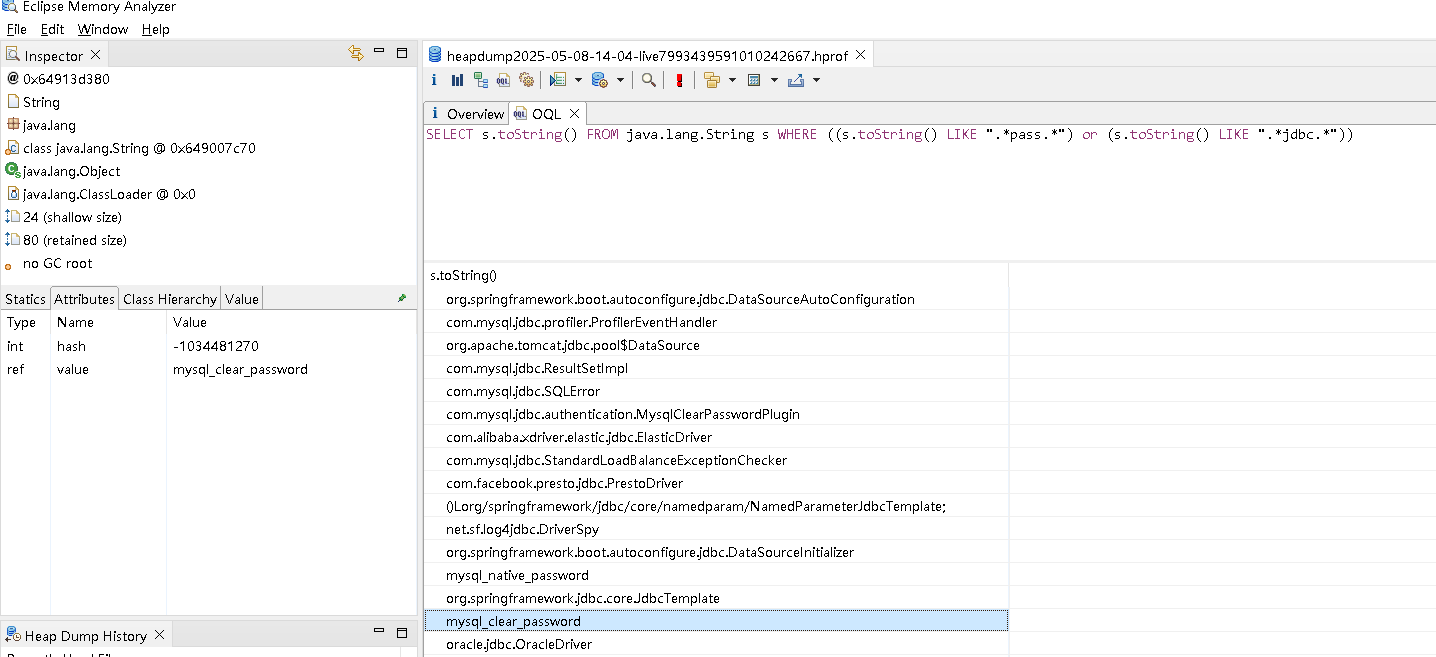The height and width of the screenshot is (657, 1436).
Task: Open the heap dump Overview info icon in toolbar
Action: pos(434,80)
